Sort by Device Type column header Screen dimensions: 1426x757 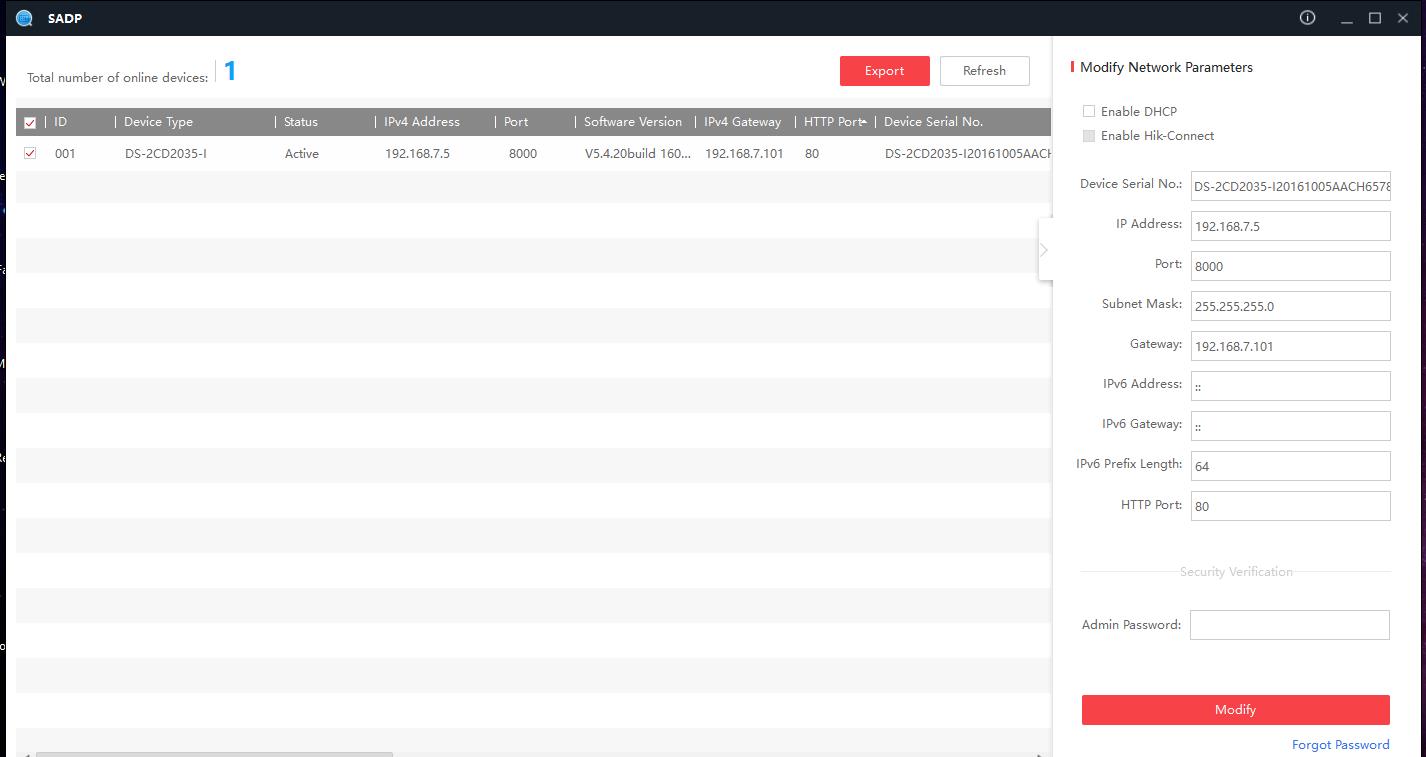coord(158,122)
